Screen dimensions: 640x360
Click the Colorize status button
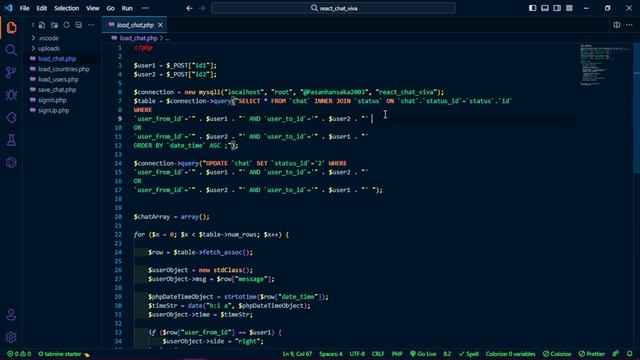[x=557, y=353]
